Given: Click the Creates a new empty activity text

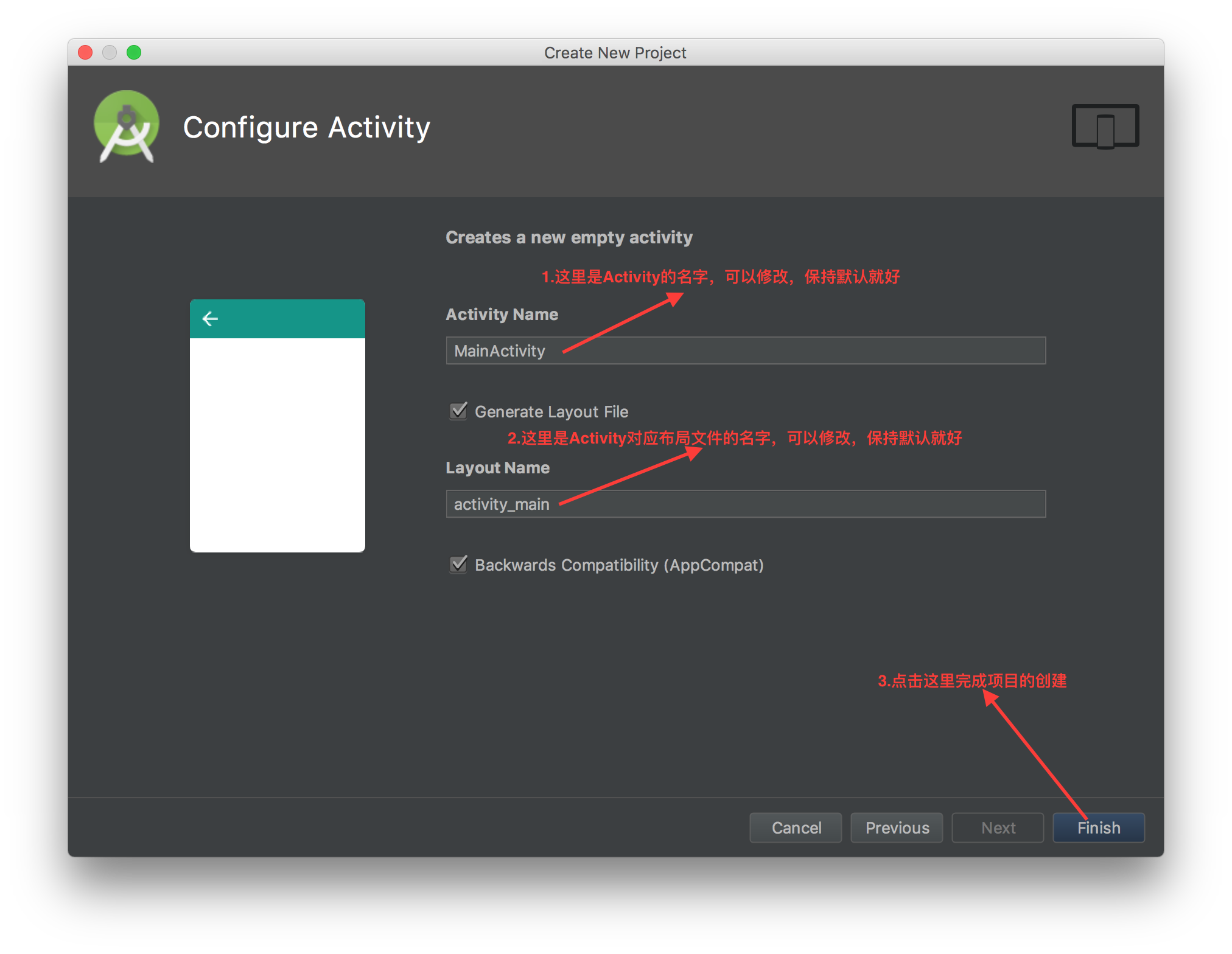Looking at the screenshot, I should pos(569,237).
